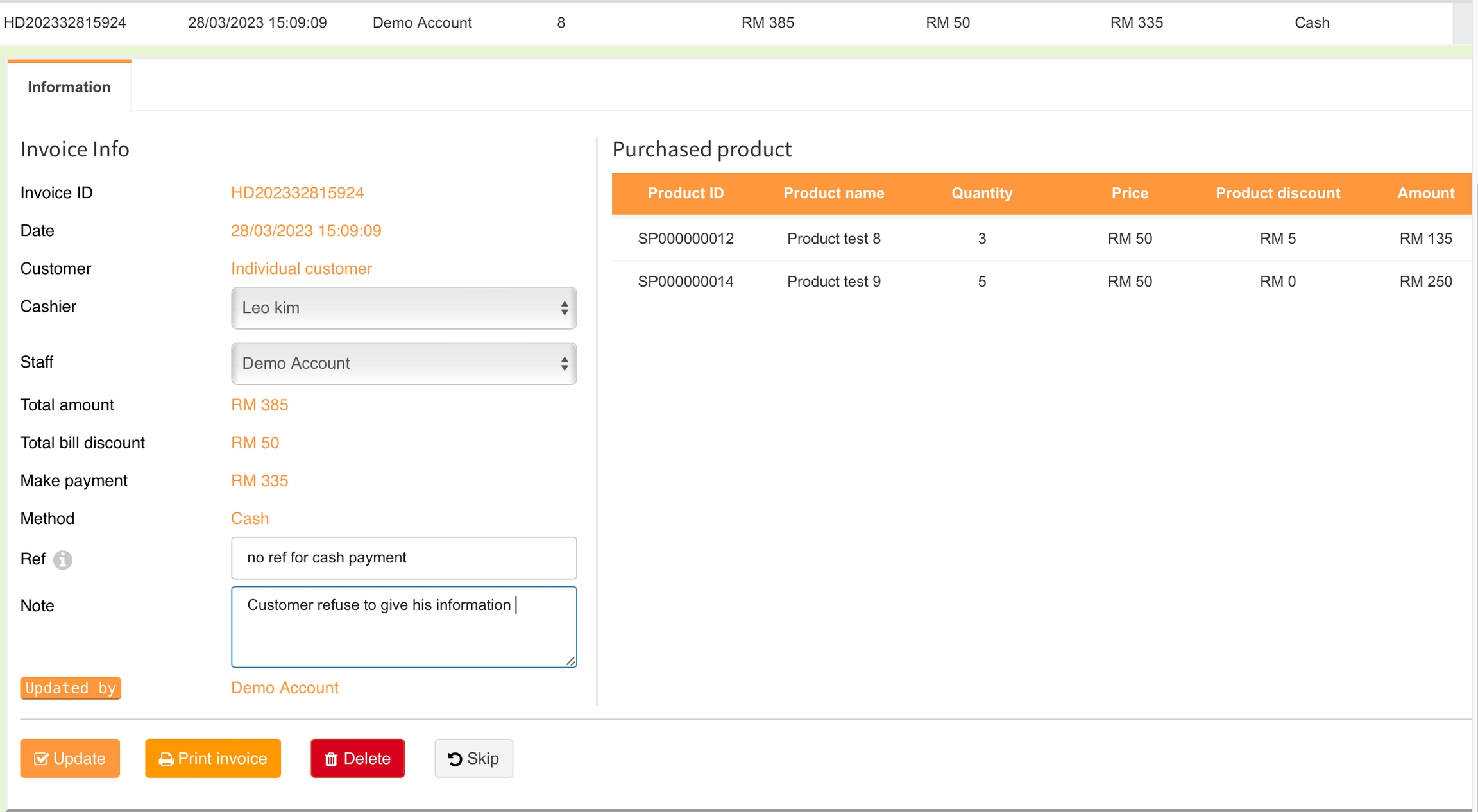This screenshot has width=1478, height=812.
Task: Open the Cashier dropdown showing Leo kim
Action: coord(403,308)
